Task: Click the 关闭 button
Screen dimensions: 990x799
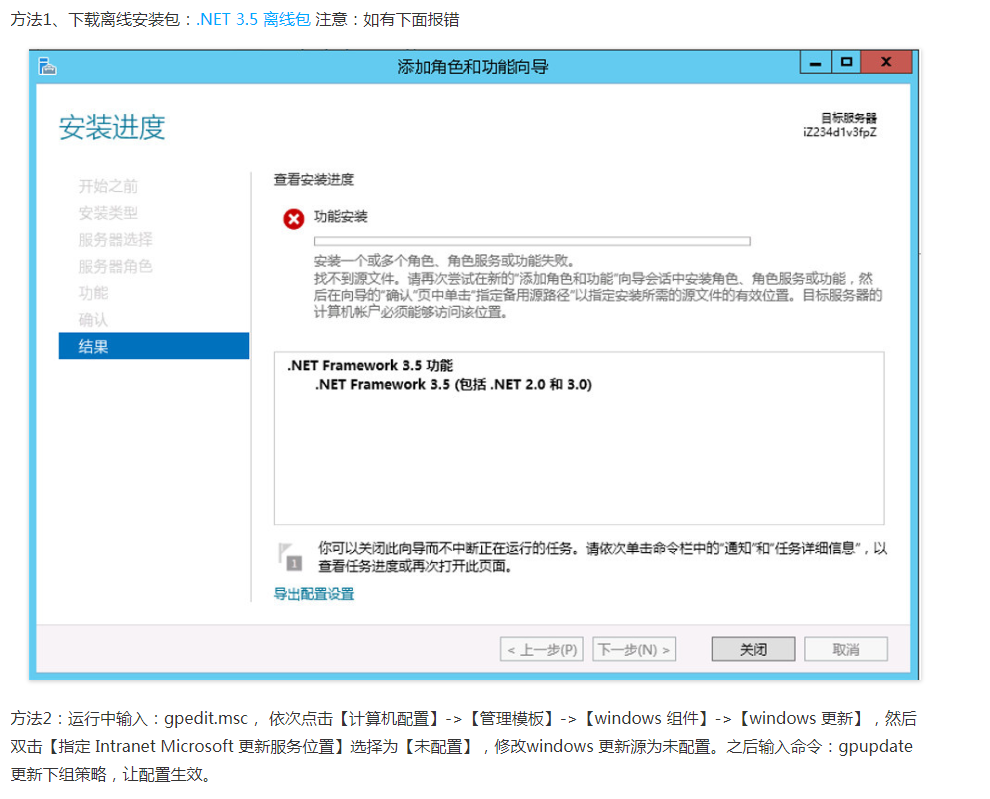Action: (753, 649)
